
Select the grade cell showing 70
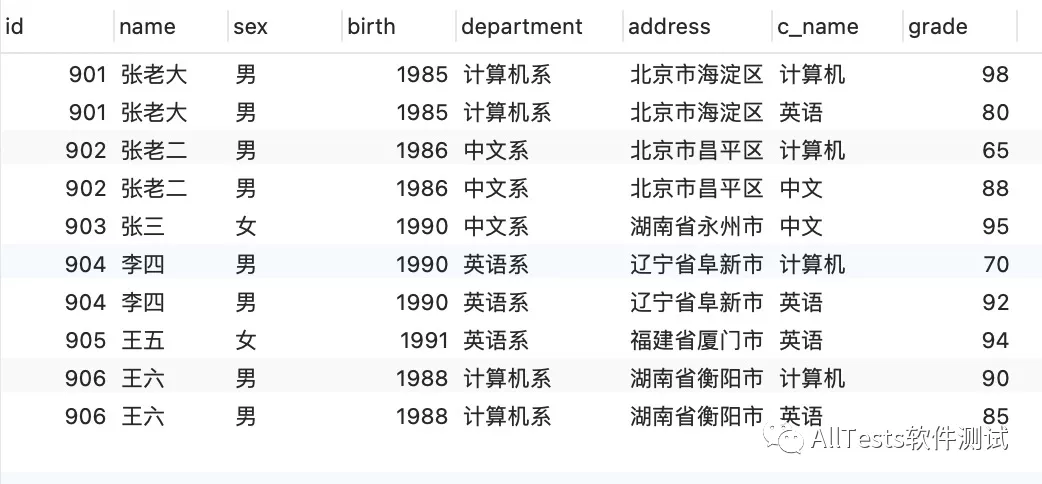coord(995,265)
